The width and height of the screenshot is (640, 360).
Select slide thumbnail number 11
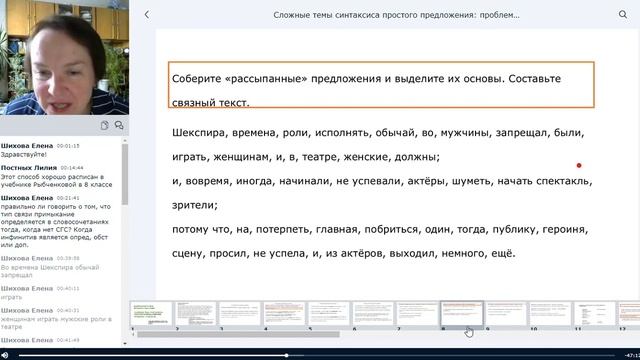(595, 313)
